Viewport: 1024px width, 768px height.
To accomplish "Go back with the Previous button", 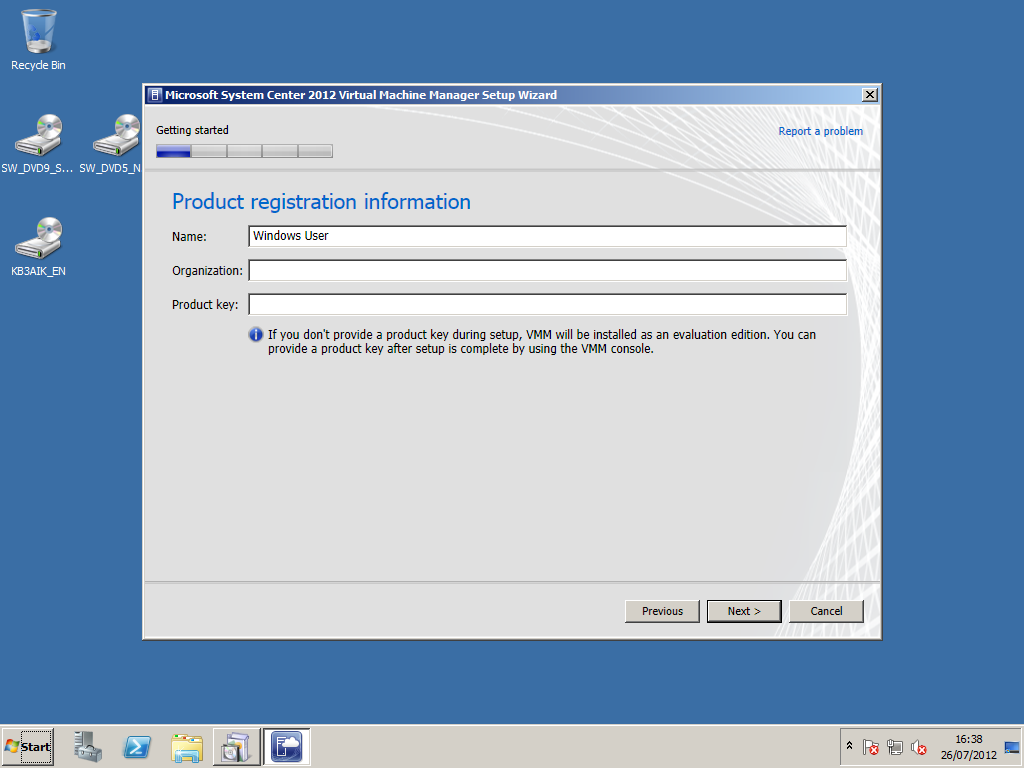I will (662, 611).
